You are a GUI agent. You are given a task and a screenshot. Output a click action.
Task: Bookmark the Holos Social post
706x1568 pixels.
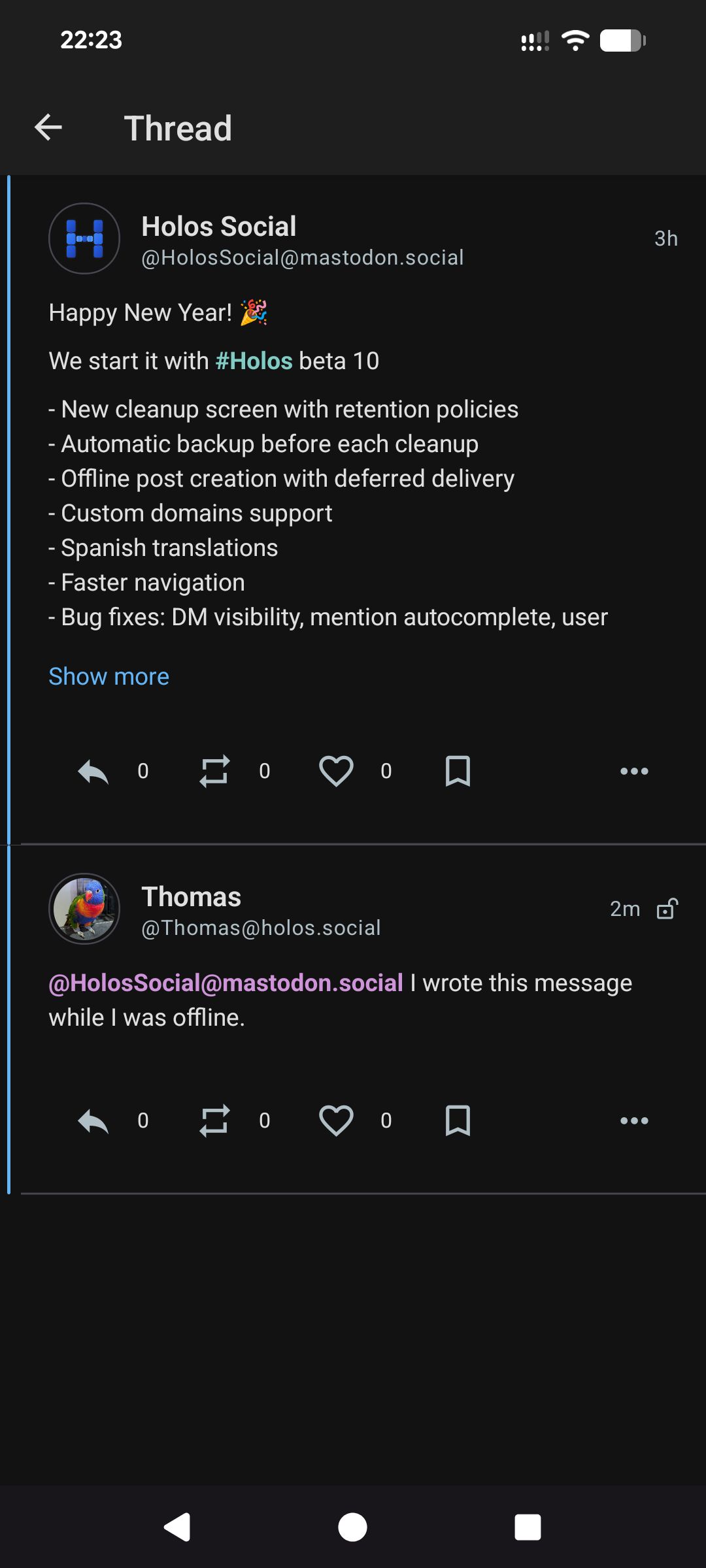[x=458, y=772]
